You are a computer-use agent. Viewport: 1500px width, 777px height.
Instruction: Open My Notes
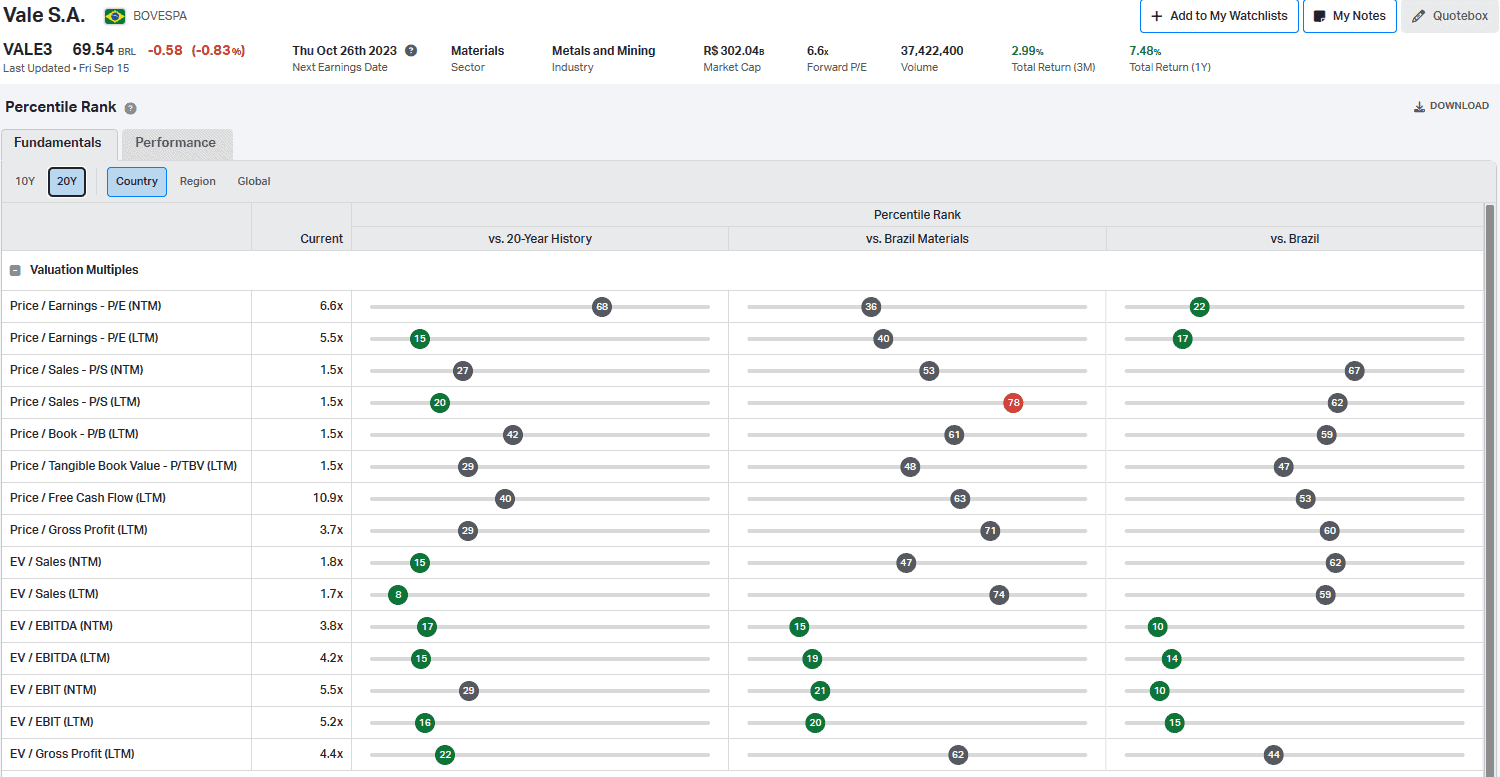[1350, 16]
